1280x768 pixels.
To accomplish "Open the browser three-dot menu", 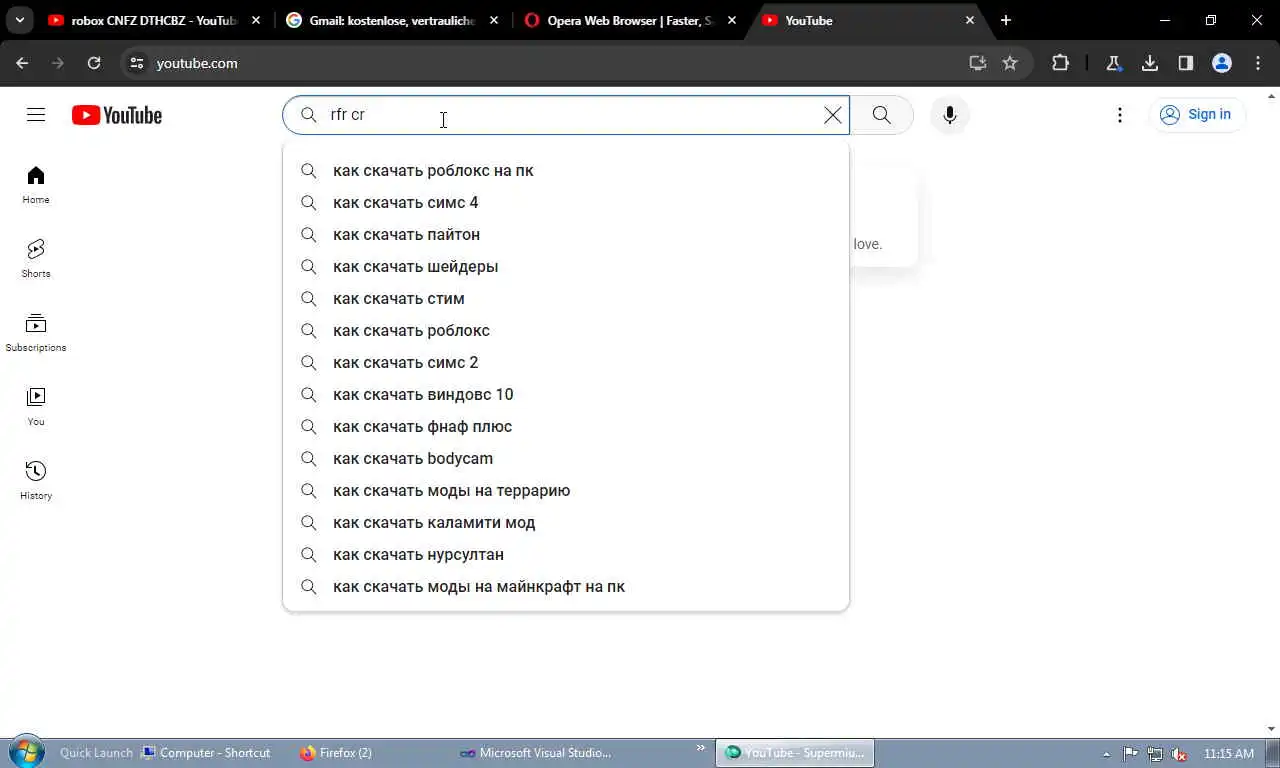I will pos(1258,63).
